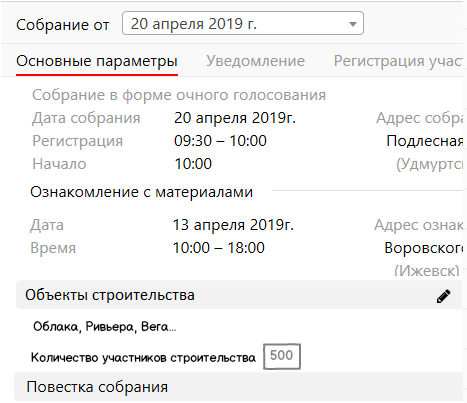The image size is (467, 403).
Task: Select the 20 апреля 2019 г. combo box
Action: point(243,23)
